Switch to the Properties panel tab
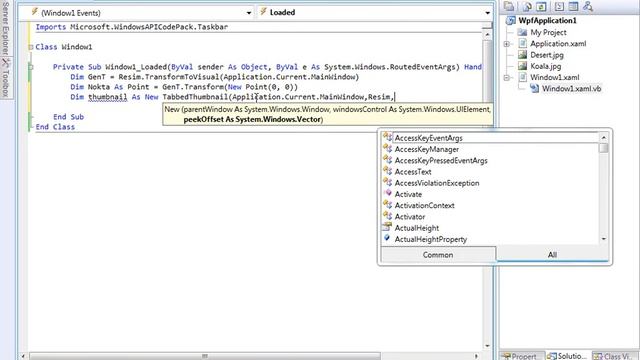Viewport: 640px width, 360px height. tap(522, 356)
